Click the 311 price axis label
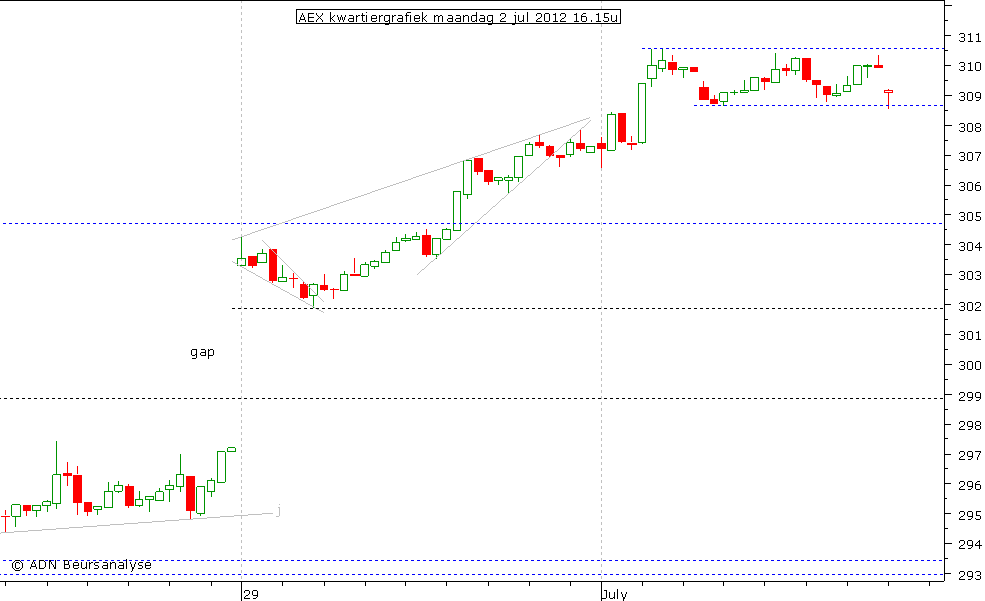 pyautogui.click(x=969, y=38)
